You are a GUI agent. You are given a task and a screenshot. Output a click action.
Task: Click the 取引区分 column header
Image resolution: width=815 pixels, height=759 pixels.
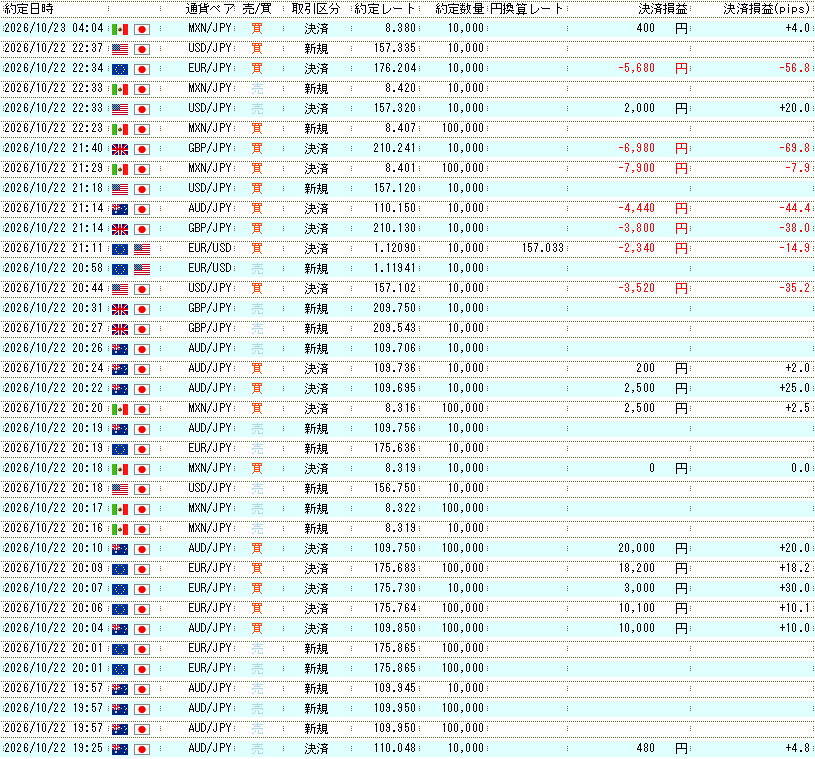tap(316, 9)
